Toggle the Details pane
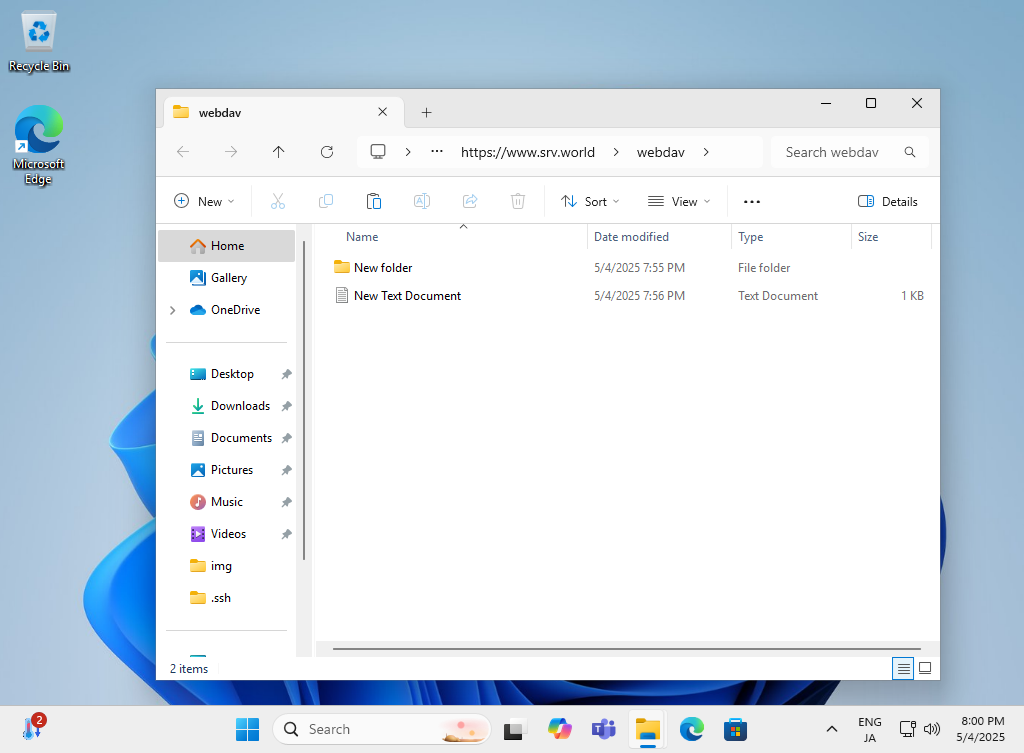Image resolution: width=1024 pixels, height=753 pixels. tap(888, 202)
